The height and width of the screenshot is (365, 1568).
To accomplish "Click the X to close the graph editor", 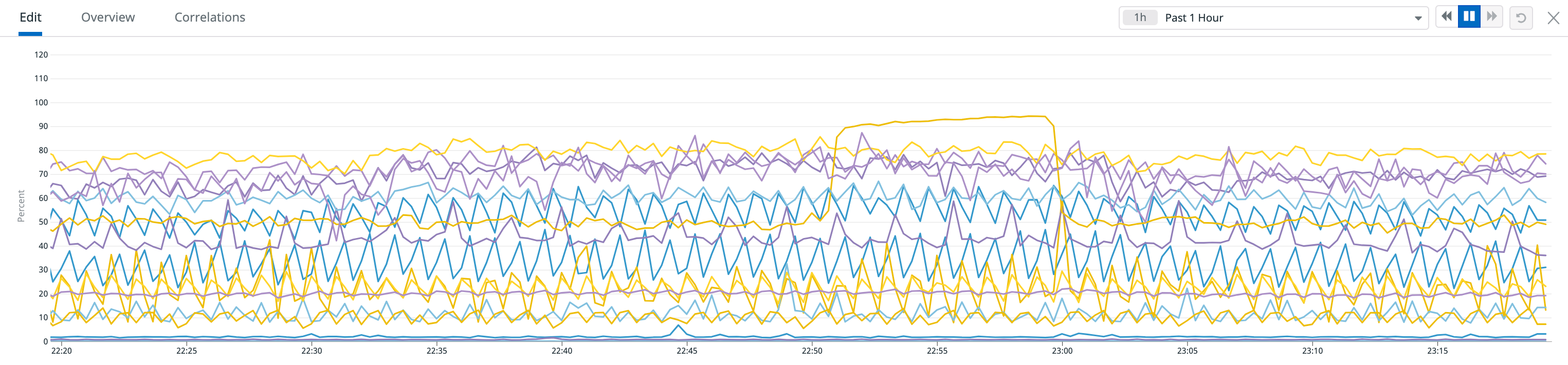I will coord(1554,17).
